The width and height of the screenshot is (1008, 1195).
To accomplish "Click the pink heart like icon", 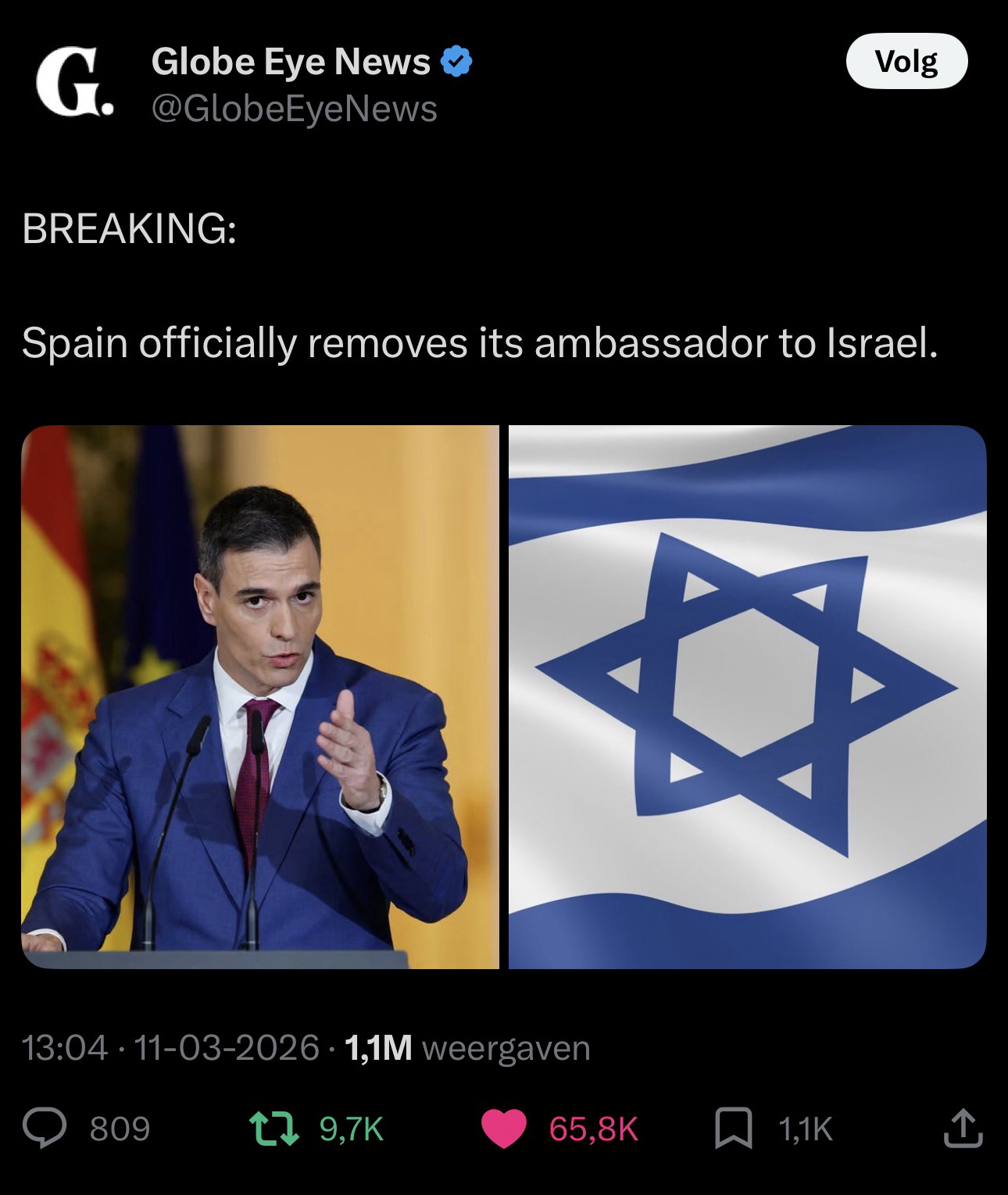I will [503, 1129].
